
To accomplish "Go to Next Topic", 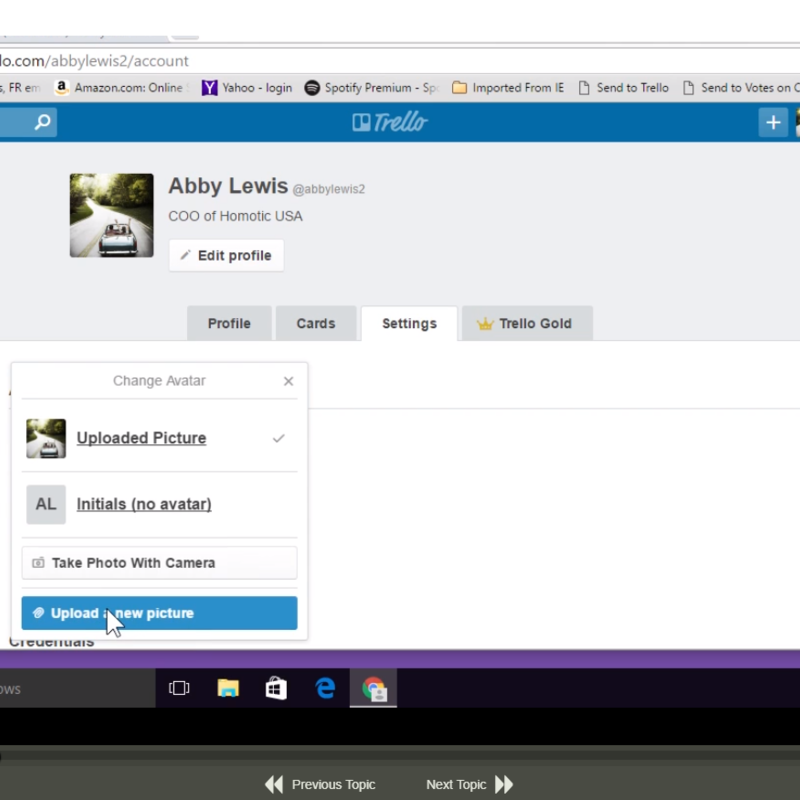I will coord(469,784).
